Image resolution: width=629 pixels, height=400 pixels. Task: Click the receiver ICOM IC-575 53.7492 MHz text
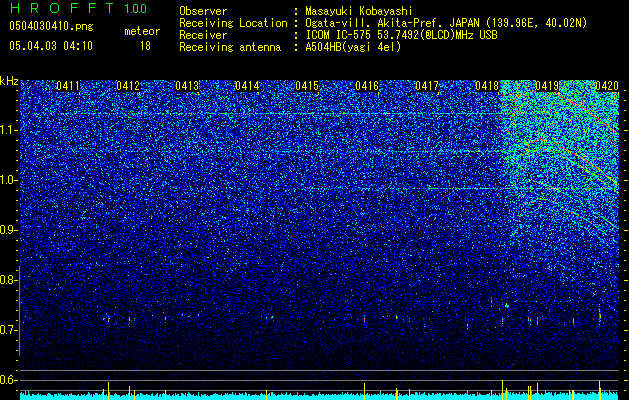click(401, 35)
